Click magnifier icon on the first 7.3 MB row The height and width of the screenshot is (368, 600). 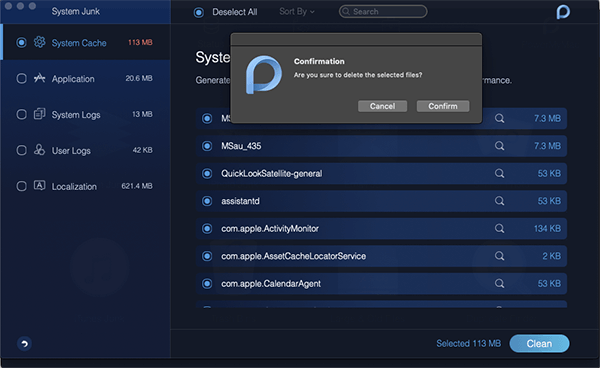499,118
